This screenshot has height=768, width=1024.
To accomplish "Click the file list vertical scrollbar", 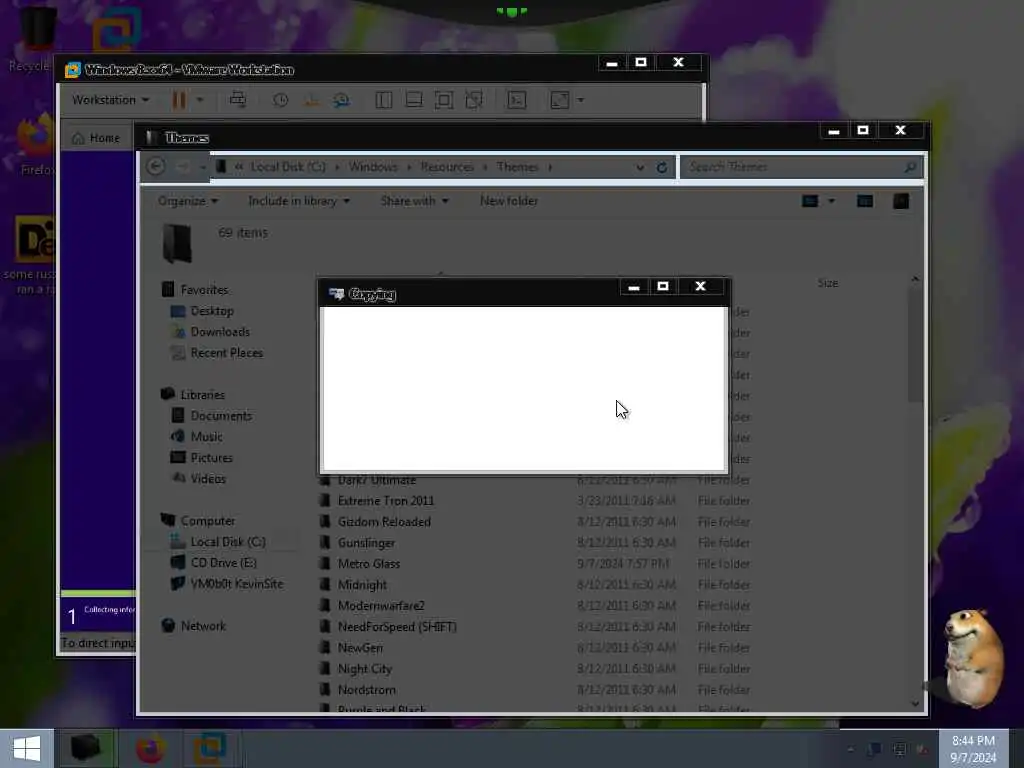I will point(915,345).
